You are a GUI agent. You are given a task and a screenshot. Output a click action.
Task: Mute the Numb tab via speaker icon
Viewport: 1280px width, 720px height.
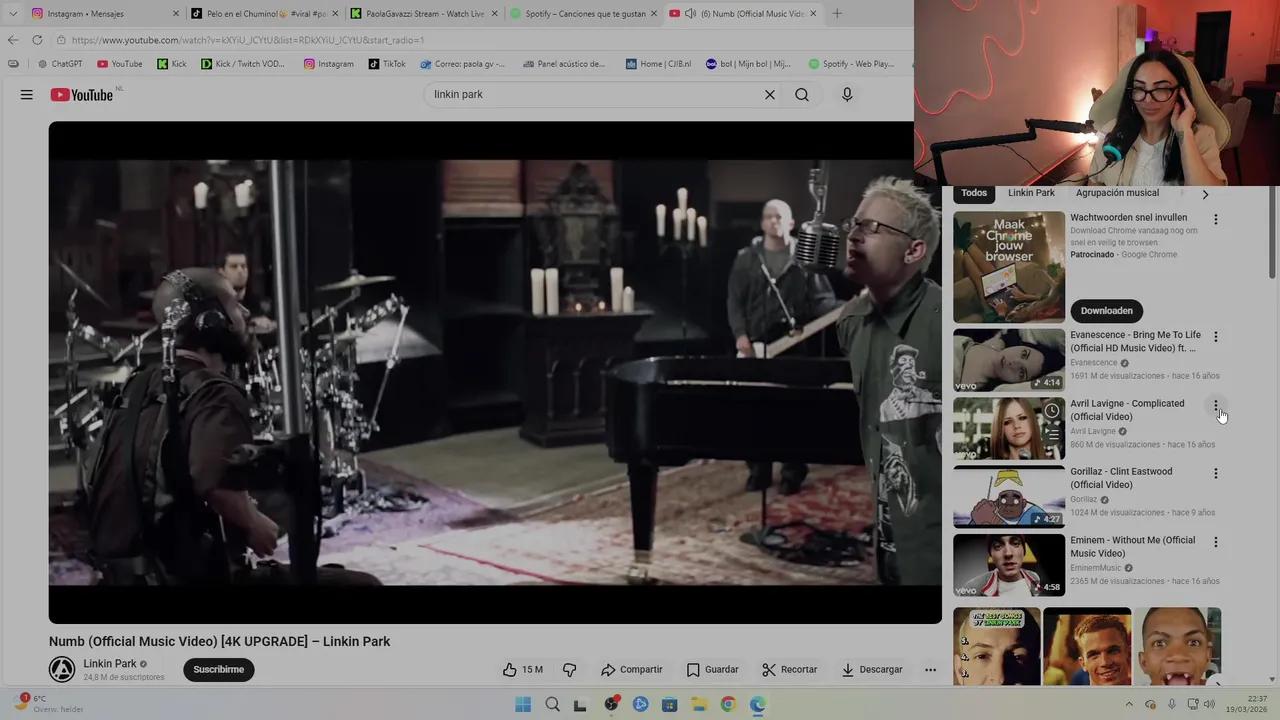click(x=690, y=14)
